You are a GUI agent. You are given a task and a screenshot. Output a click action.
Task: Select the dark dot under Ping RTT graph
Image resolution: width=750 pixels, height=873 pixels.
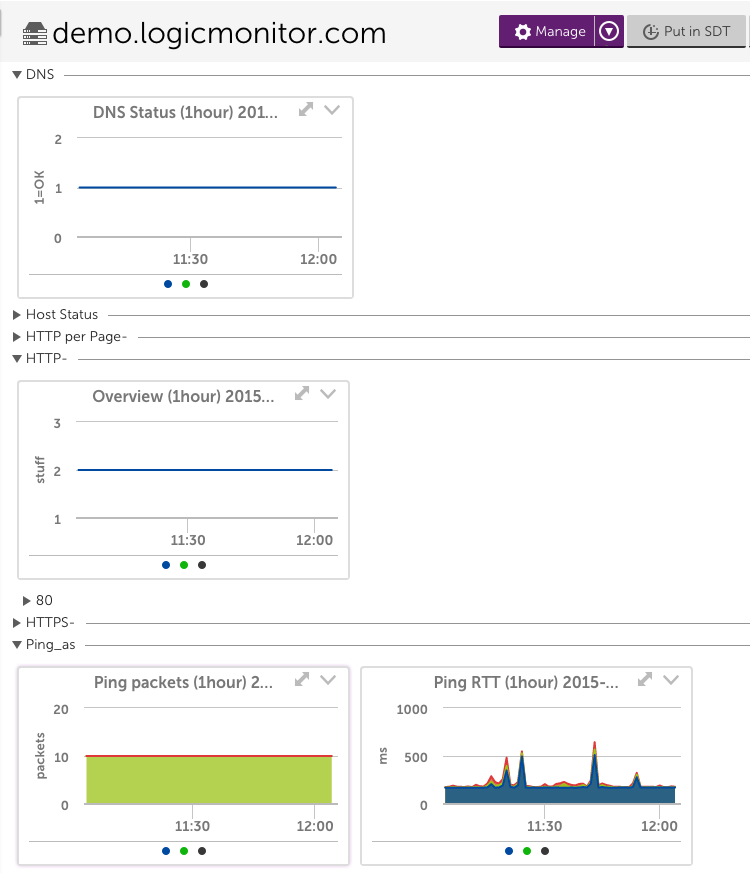pyautogui.click(x=545, y=851)
